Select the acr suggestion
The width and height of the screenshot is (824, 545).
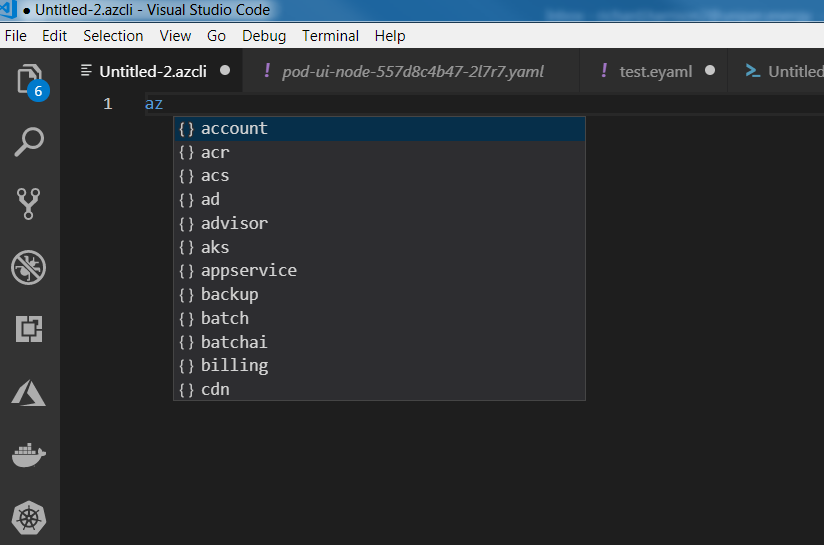(x=379, y=152)
